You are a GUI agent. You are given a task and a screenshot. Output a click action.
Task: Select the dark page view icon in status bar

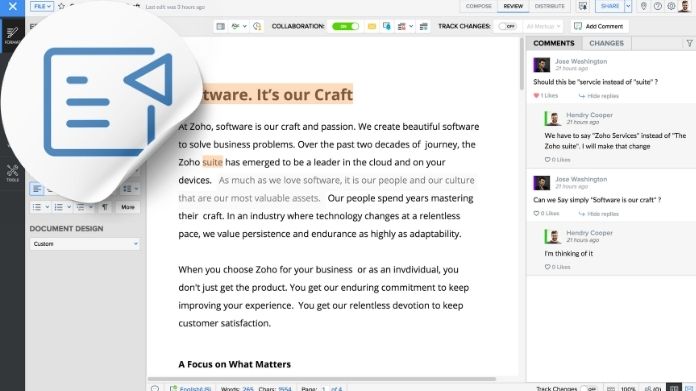click(674, 388)
